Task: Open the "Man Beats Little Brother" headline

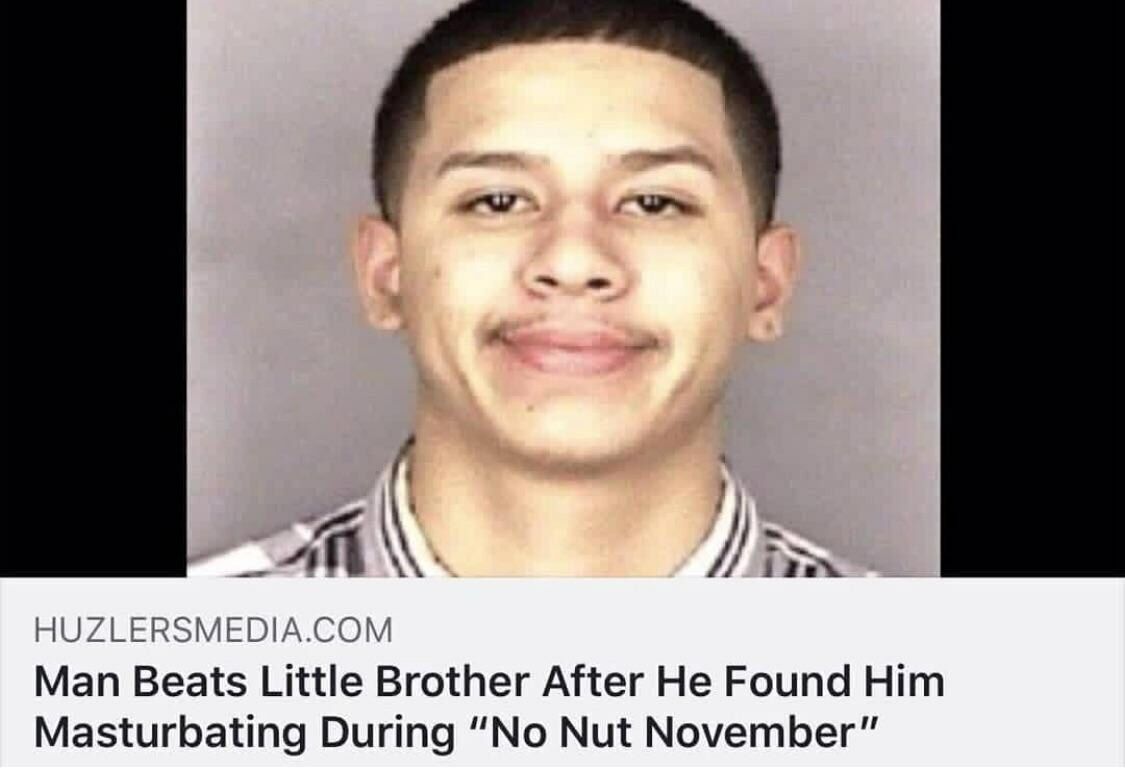Action: (489, 706)
